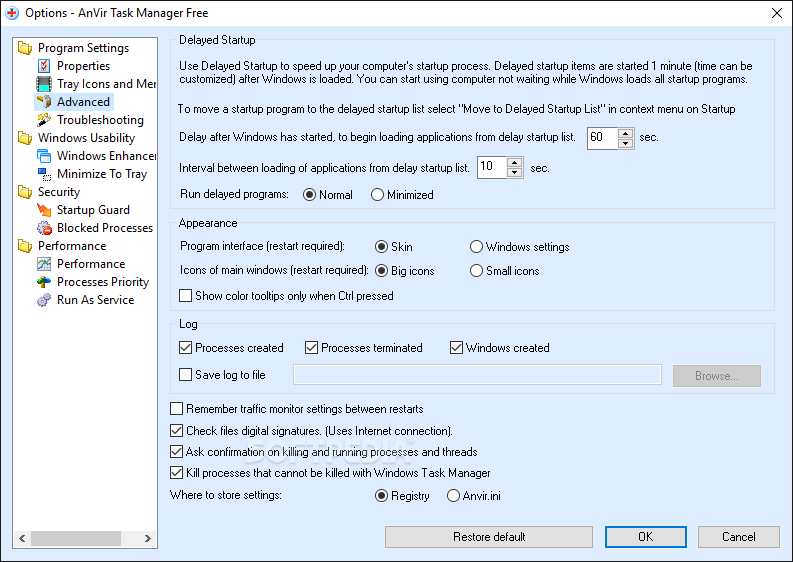The height and width of the screenshot is (562, 793).
Task: Decrease startup delay seconds value
Action: pyautogui.click(x=626, y=143)
